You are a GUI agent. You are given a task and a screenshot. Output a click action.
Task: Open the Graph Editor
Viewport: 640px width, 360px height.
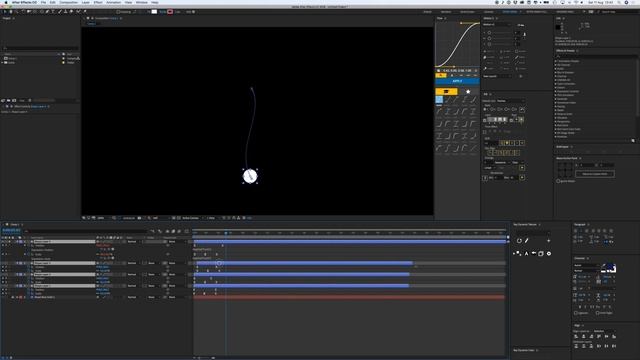pos(187,231)
